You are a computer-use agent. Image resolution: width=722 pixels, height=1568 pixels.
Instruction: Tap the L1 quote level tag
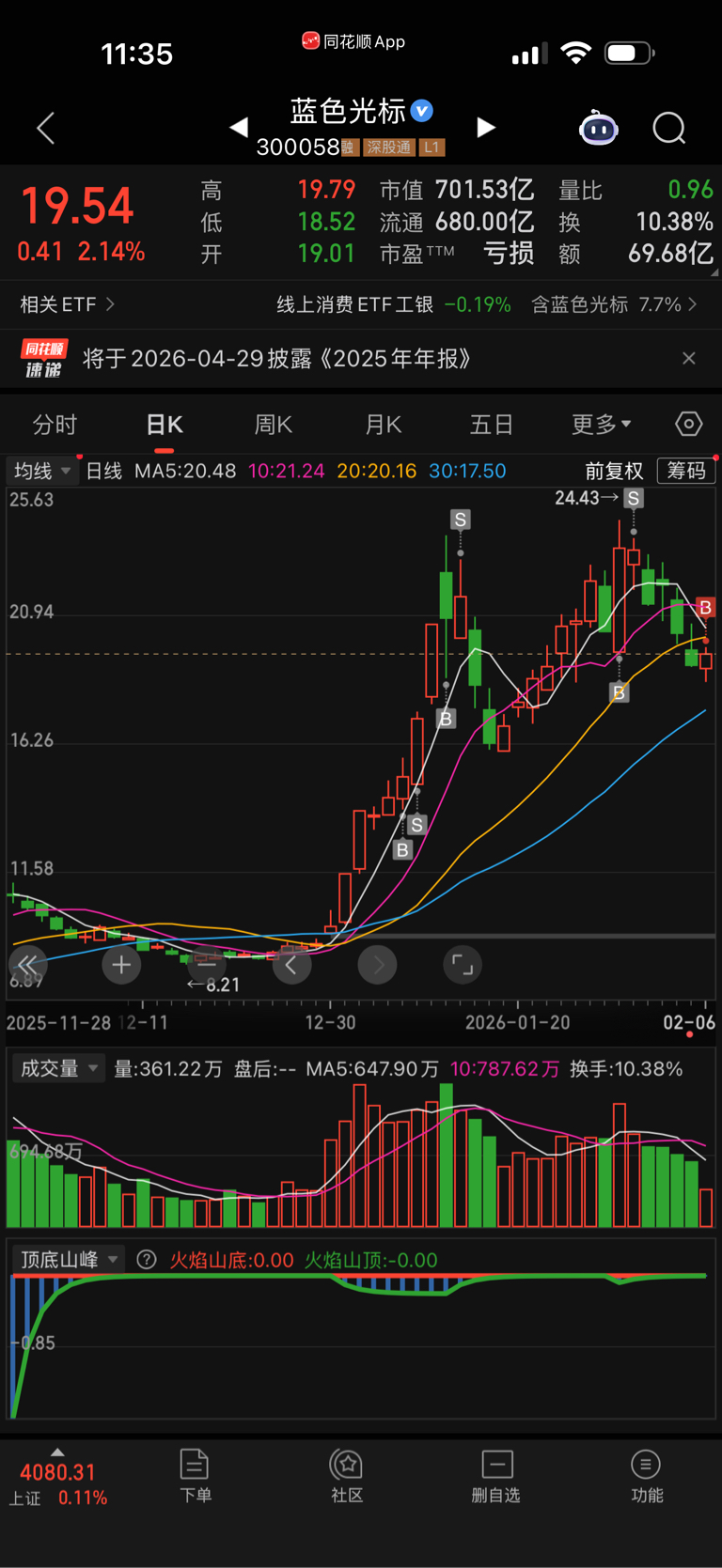pos(432,147)
